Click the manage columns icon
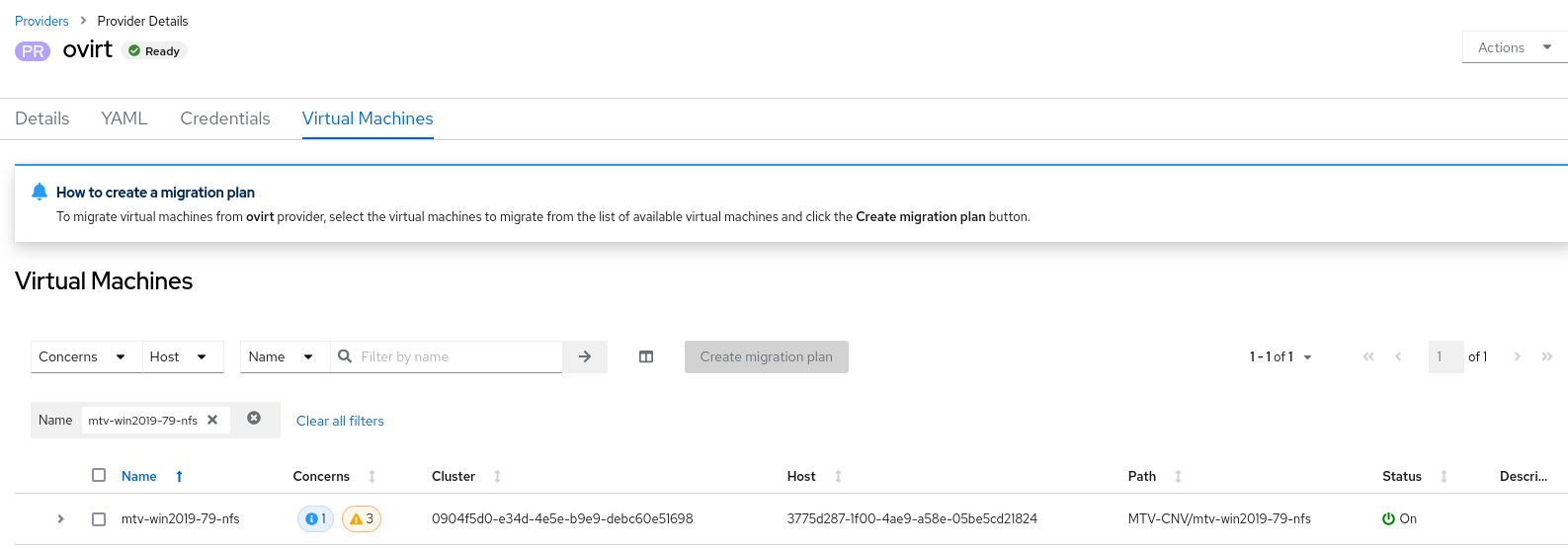 click(646, 356)
